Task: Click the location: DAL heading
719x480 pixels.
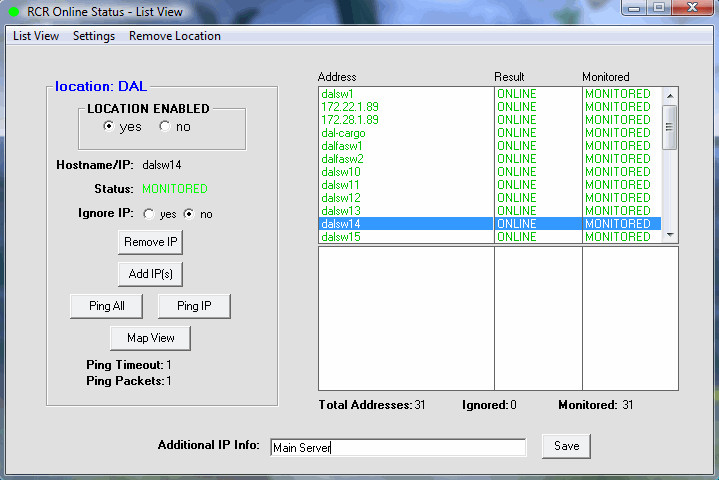Action: (x=101, y=86)
